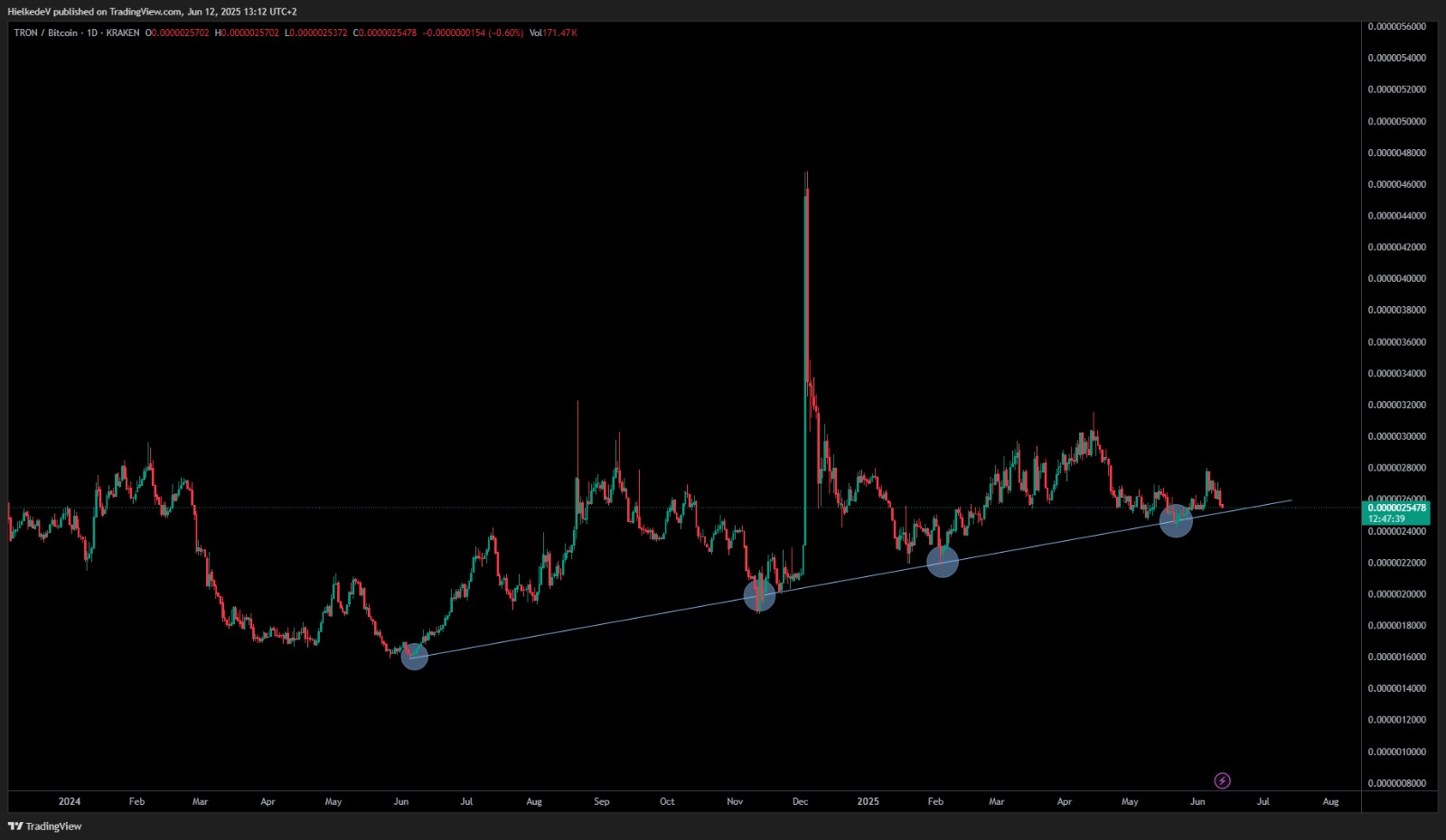Click the KRAKEN exchange label
The image size is (1446, 840).
pos(123,33)
